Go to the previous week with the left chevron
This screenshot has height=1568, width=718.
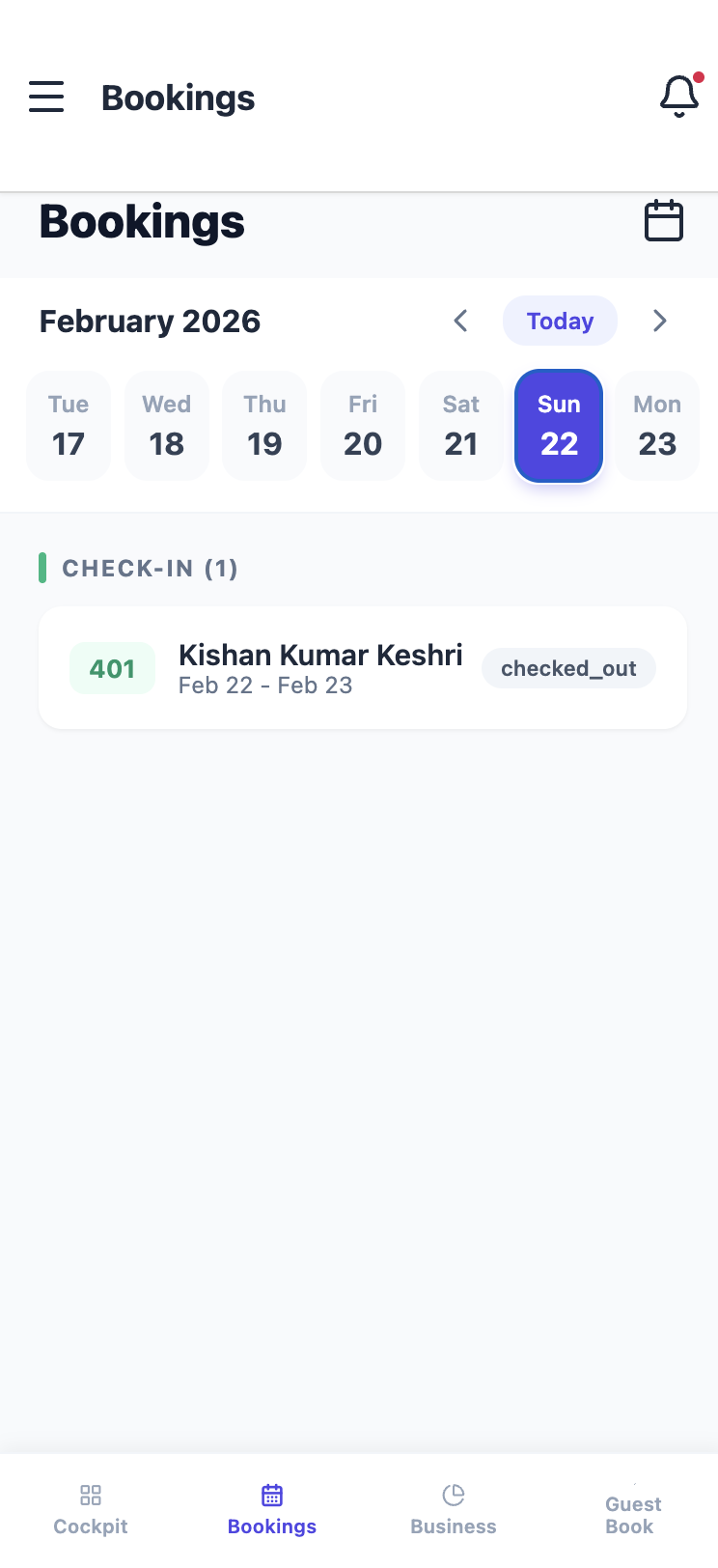coord(460,321)
